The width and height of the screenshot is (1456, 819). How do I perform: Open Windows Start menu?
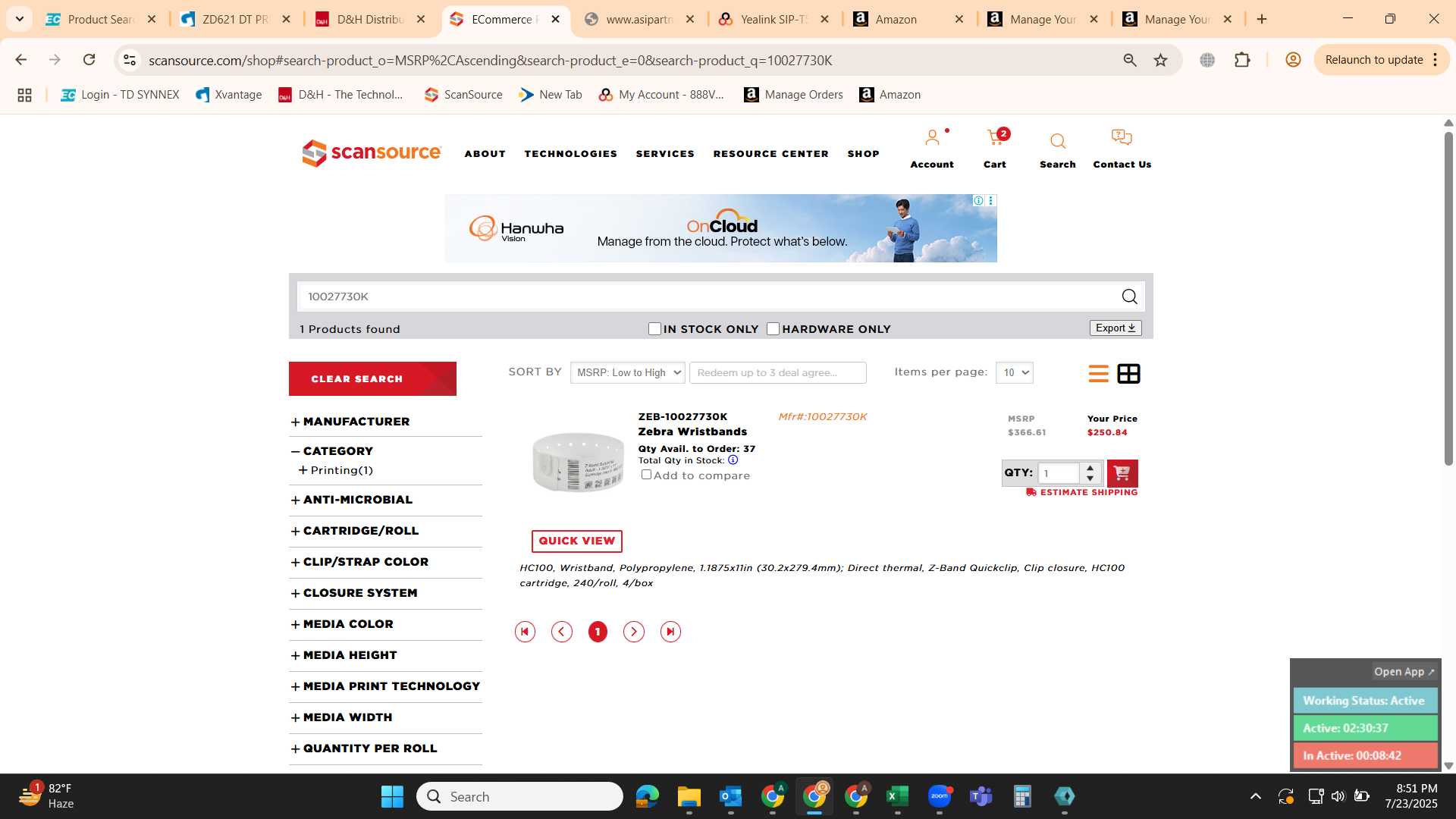(x=392, y=796)
